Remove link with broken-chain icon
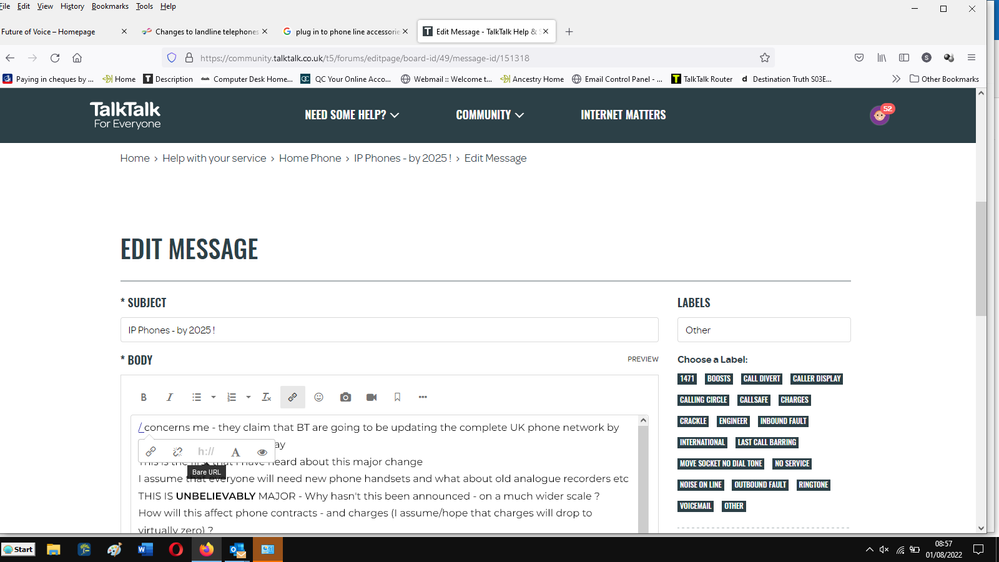This screenshot has height=562, width=999. 178,452
